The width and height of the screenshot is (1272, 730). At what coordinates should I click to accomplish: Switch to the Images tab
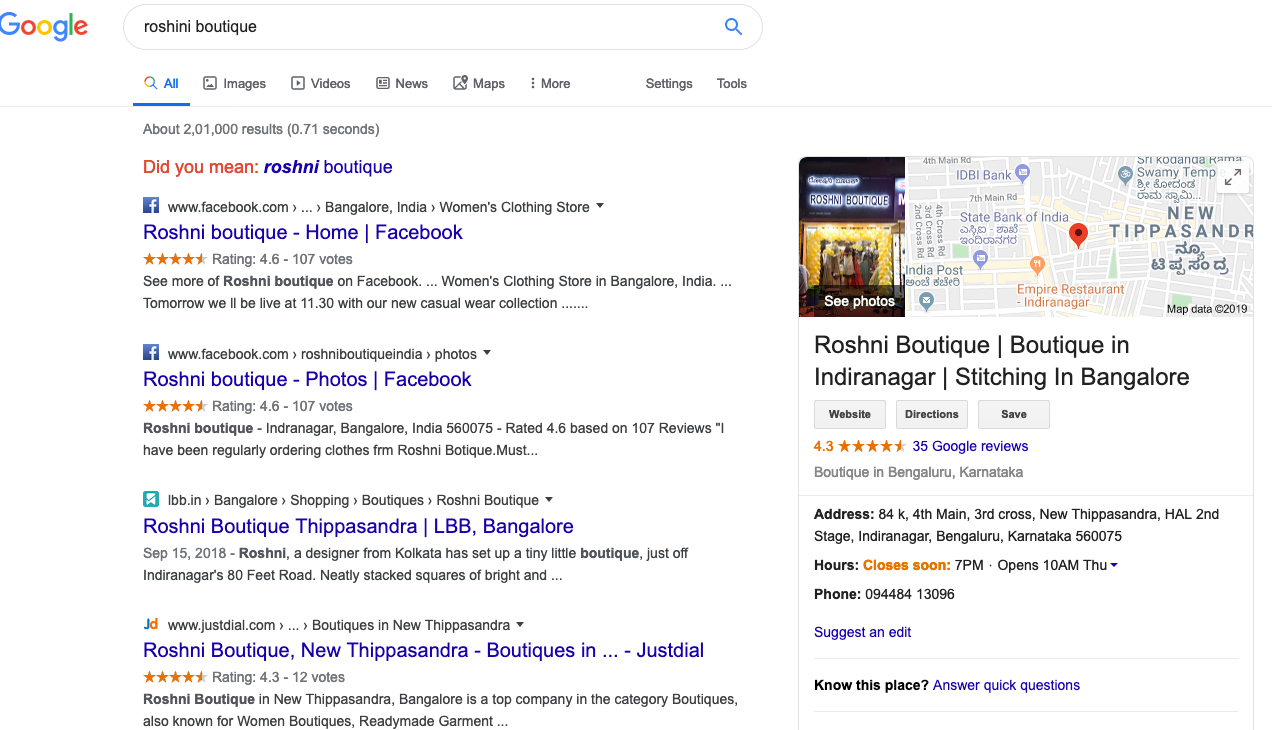click(234, 83)
